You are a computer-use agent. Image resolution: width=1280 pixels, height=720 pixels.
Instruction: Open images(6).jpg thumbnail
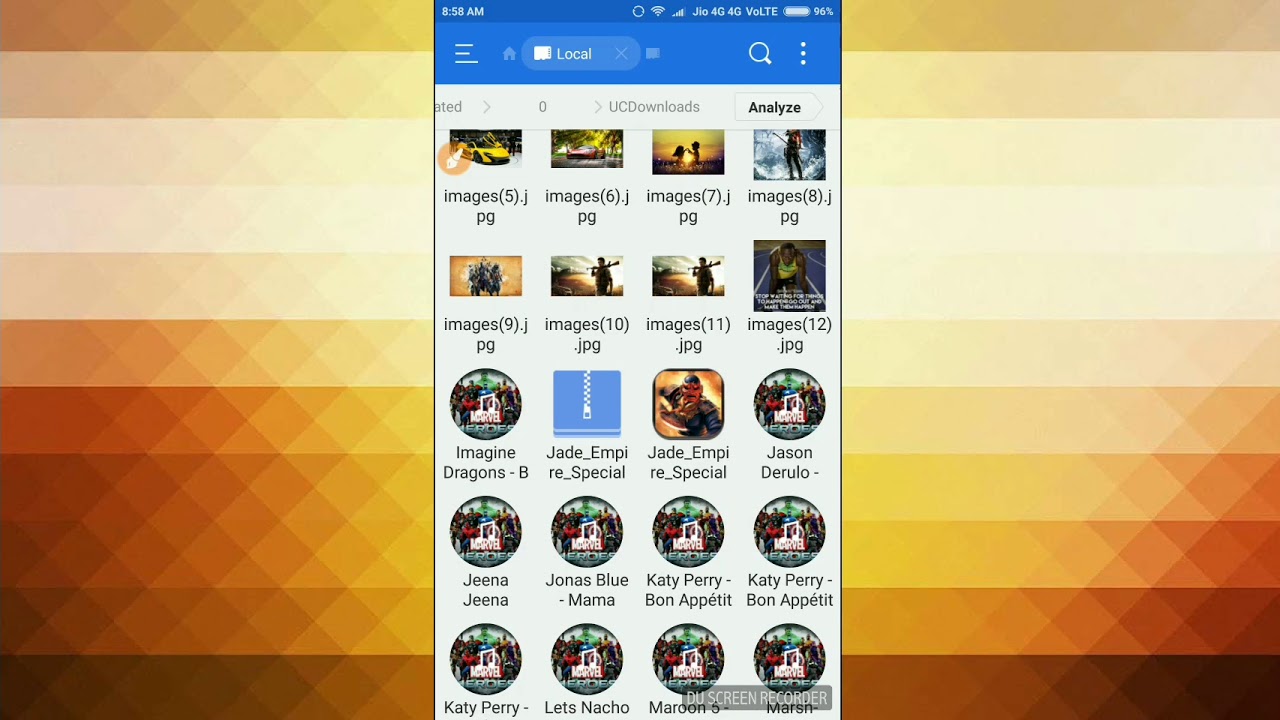[587, 148]
